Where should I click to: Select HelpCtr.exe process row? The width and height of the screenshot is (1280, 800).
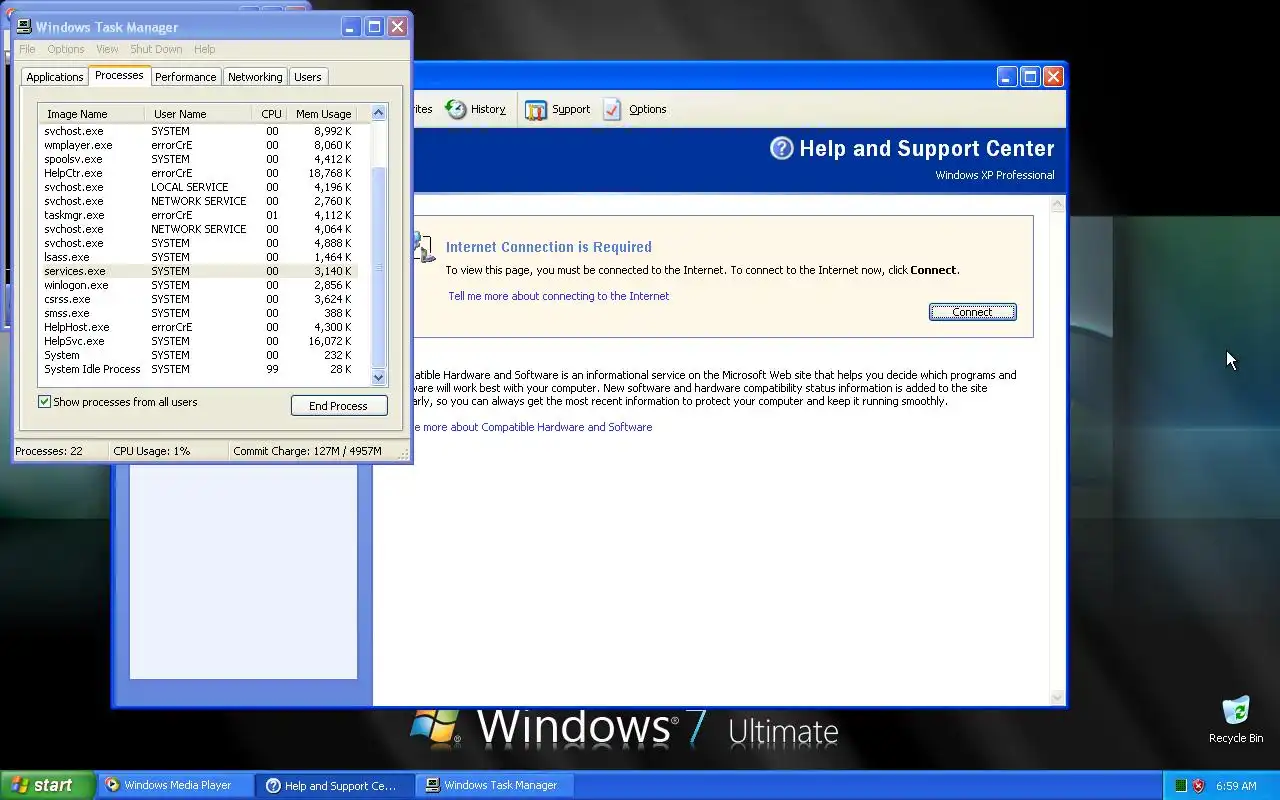tap(198, 173)
